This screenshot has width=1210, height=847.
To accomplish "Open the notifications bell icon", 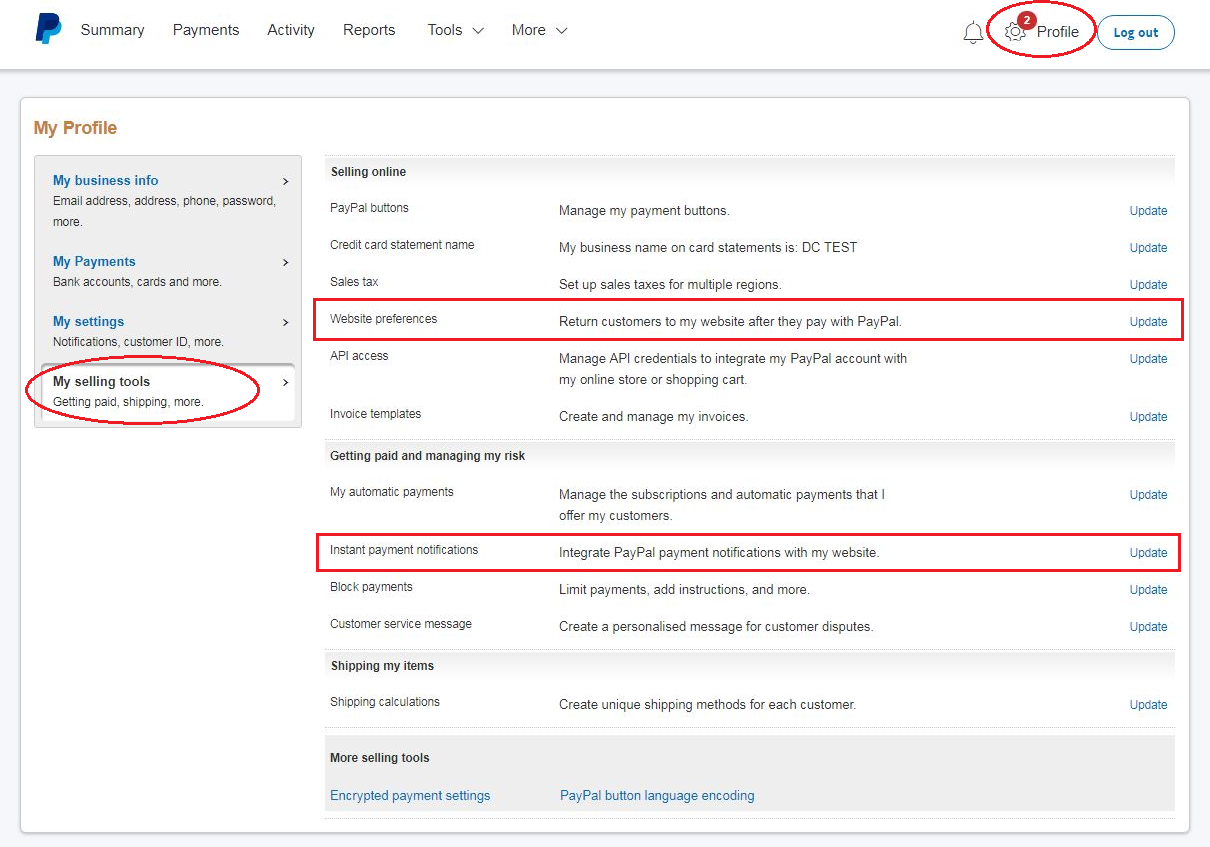I will pos(973,32).
